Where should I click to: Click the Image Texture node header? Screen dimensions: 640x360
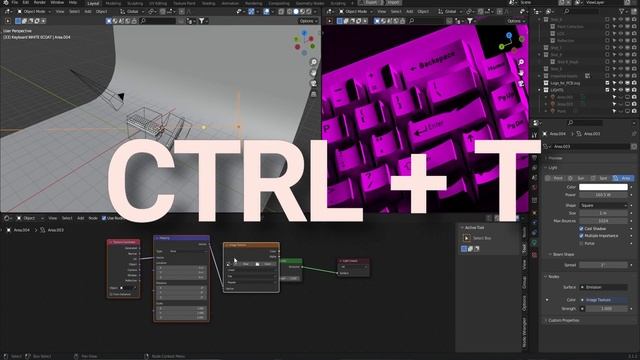point(251,245)
